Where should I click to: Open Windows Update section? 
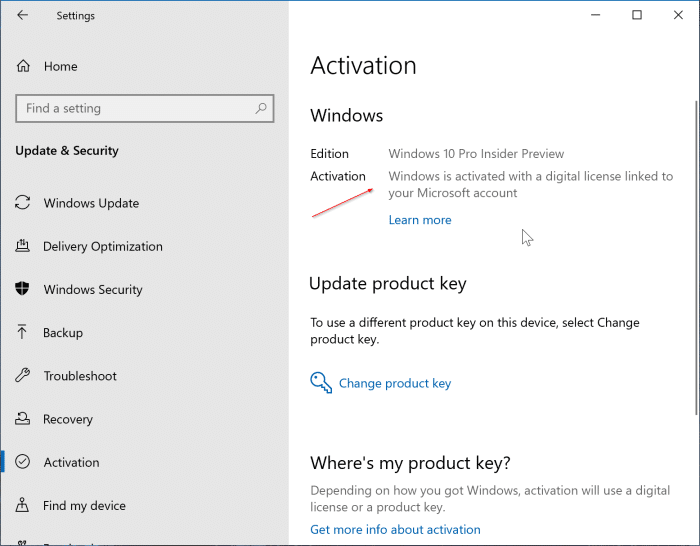[x=91, y=203]
